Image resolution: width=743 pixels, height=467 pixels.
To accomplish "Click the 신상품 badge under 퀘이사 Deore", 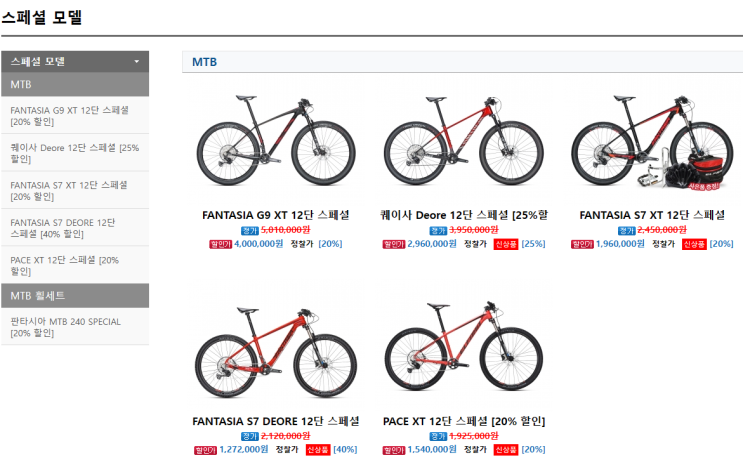I will tap(505, 244).
